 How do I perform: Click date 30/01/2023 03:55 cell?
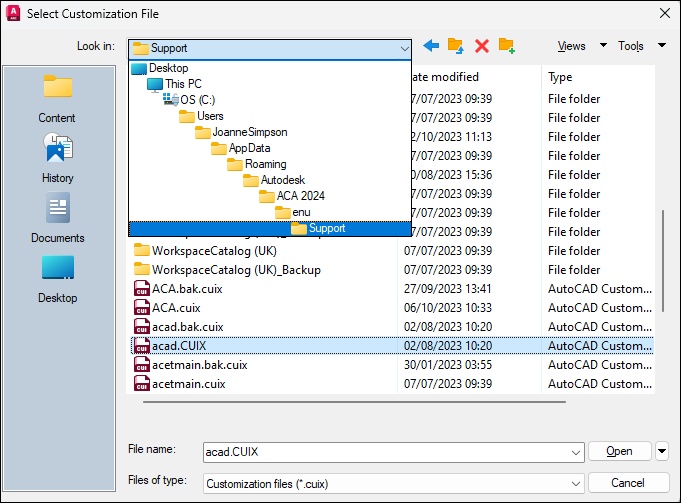point(448,365)
